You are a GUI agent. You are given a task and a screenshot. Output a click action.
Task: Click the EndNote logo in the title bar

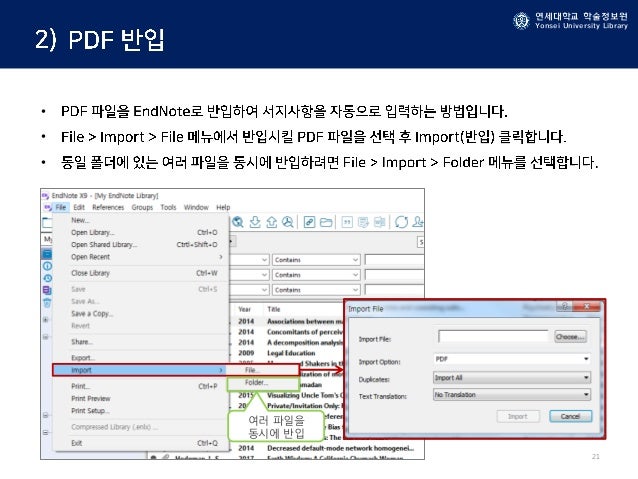tap(45, 196)
